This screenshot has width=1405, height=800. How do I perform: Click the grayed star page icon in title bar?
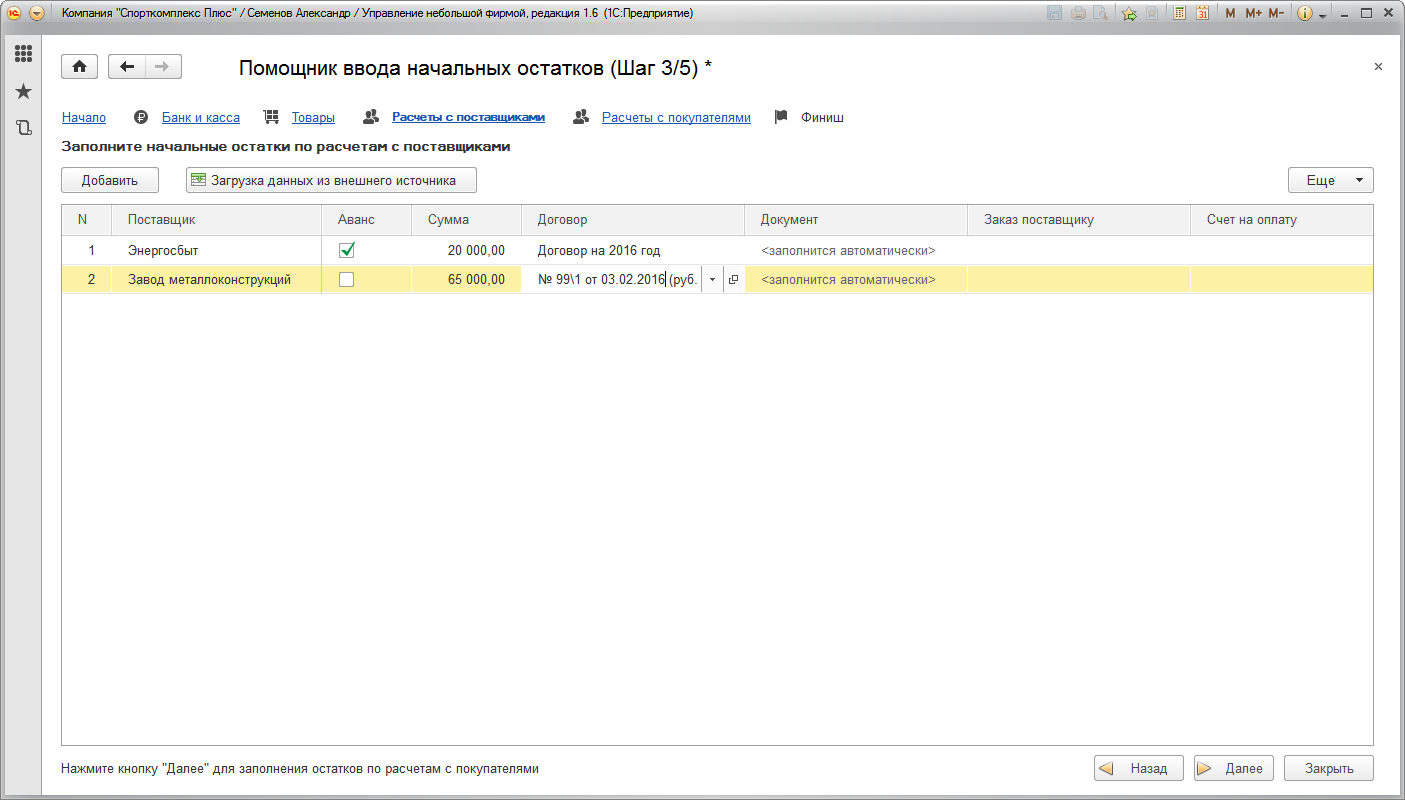tap(1152, 13)
